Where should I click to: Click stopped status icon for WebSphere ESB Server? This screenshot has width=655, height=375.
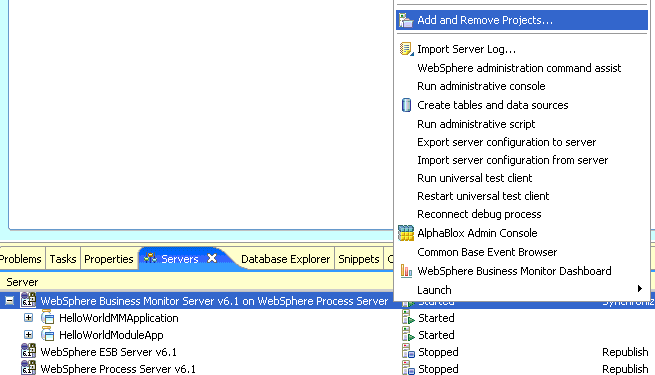[x=408, y=352]
